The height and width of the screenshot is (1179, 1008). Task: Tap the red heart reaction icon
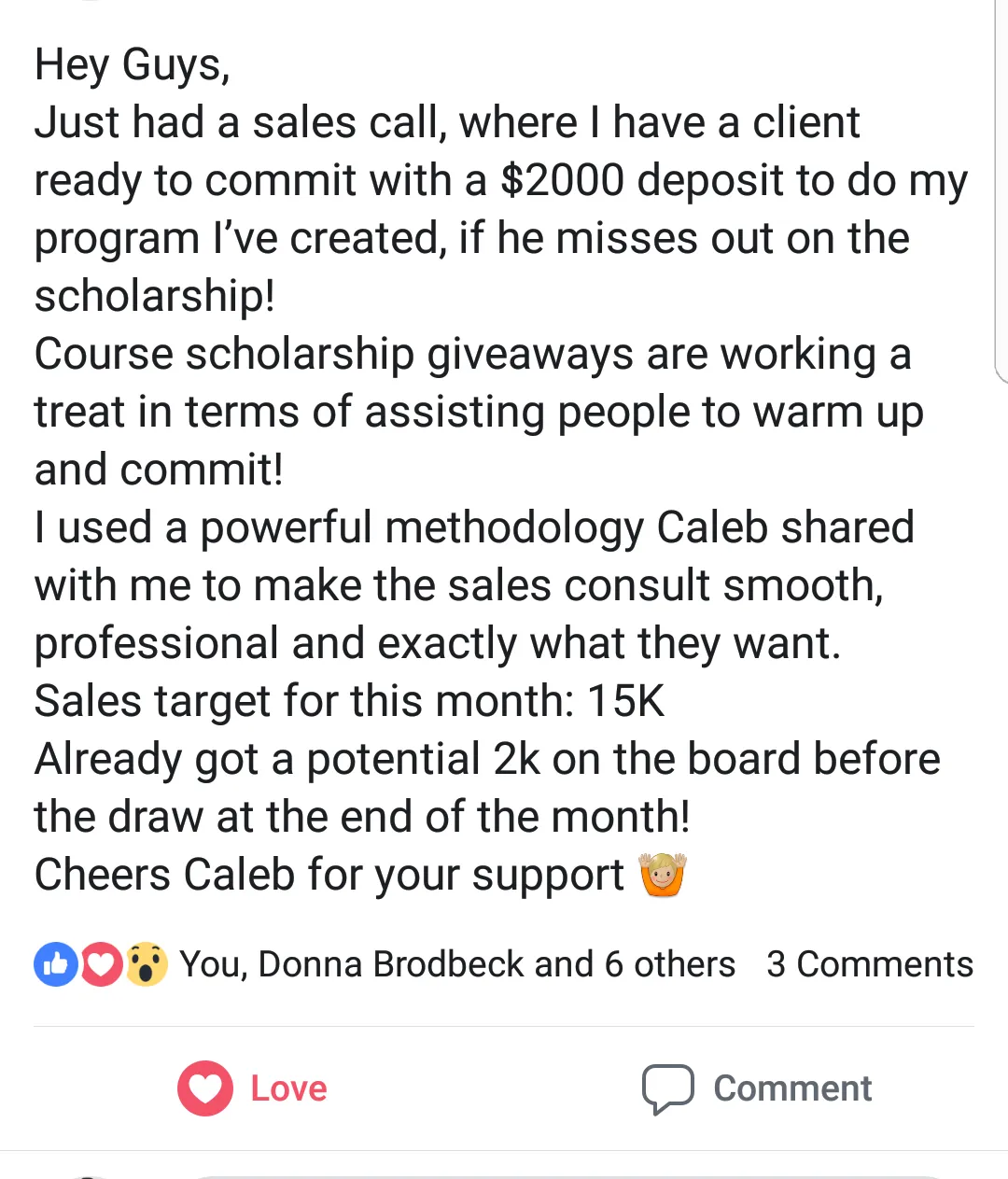coord(101,965)
